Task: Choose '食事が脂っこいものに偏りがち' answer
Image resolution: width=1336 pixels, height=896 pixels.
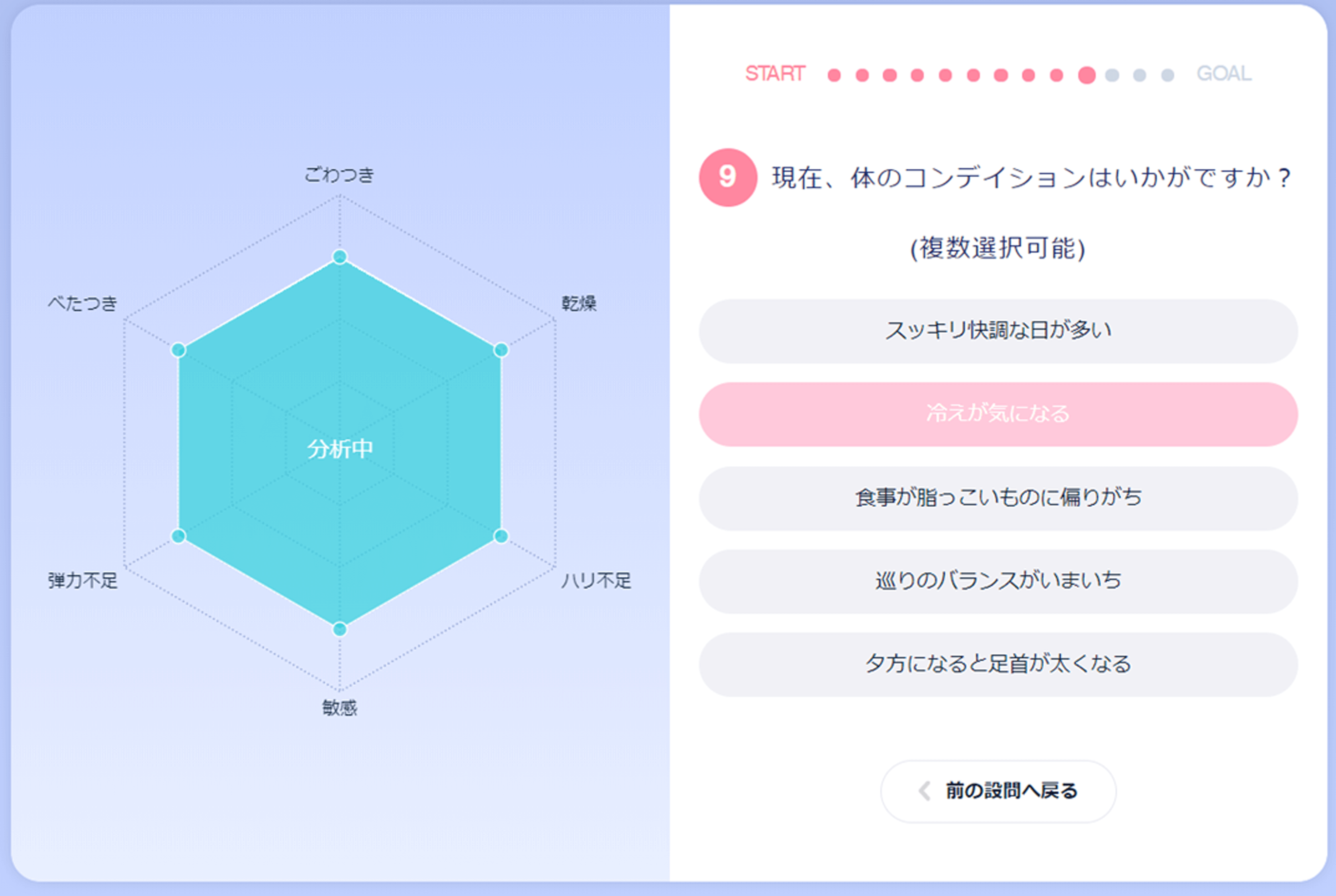Action: click(998, 498)
